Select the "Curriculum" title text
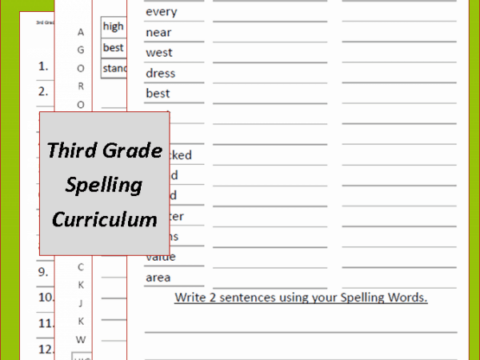This screenshot has width=480, height=360. pyautogui.click(x=104, y=219)
